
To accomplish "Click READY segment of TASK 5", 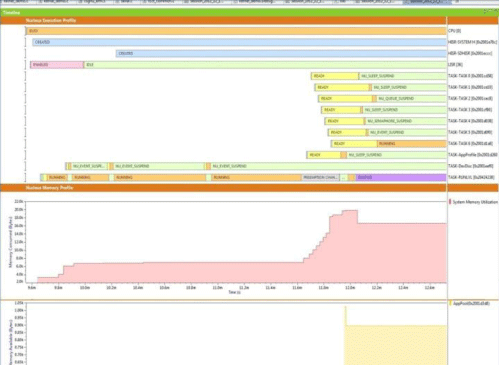I will (x=347, y=133).
